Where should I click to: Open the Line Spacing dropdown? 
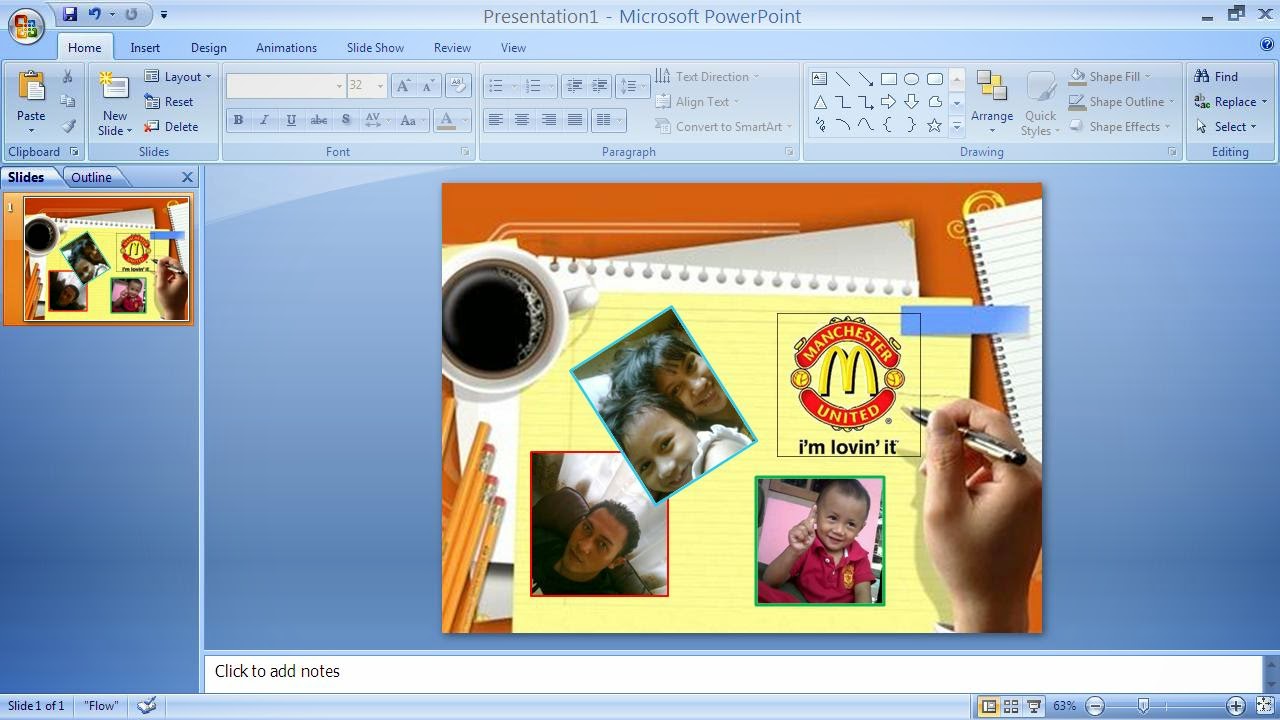(x=632, y=86)
